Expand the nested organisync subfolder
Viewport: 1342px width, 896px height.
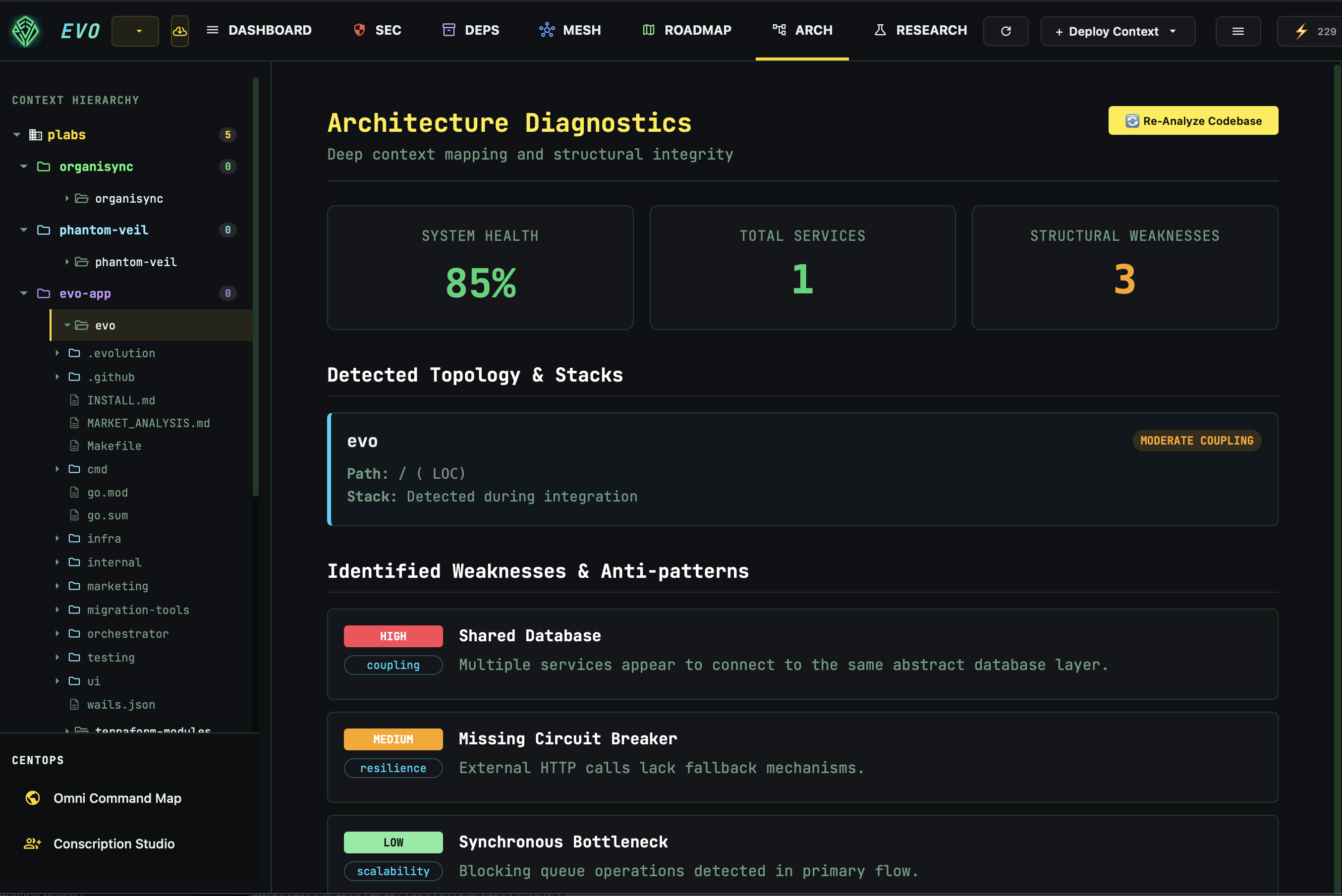click(67, 198)
